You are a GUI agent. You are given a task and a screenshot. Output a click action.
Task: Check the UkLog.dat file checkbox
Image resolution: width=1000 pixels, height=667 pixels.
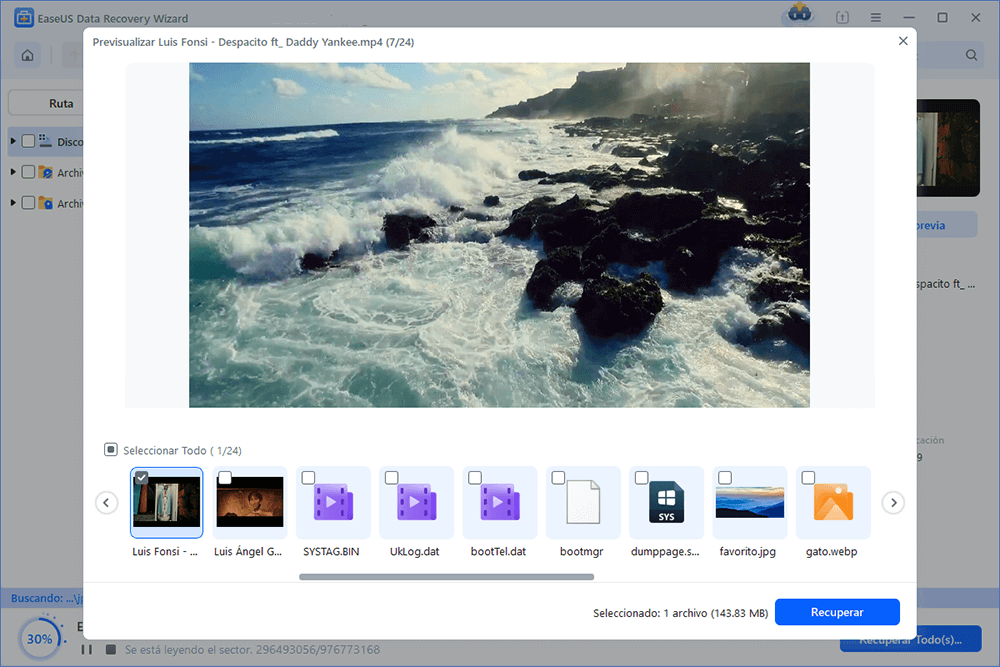[392, 478]
